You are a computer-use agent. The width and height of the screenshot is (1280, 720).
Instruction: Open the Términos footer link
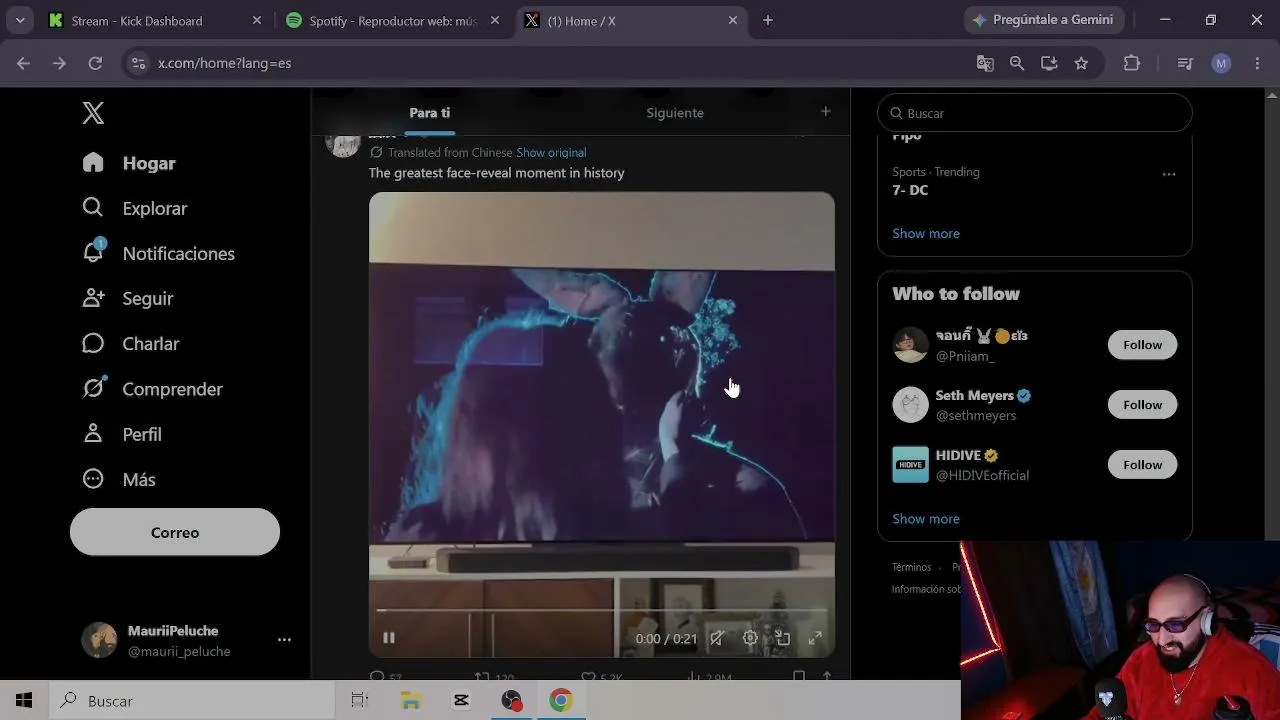(911, 567)
